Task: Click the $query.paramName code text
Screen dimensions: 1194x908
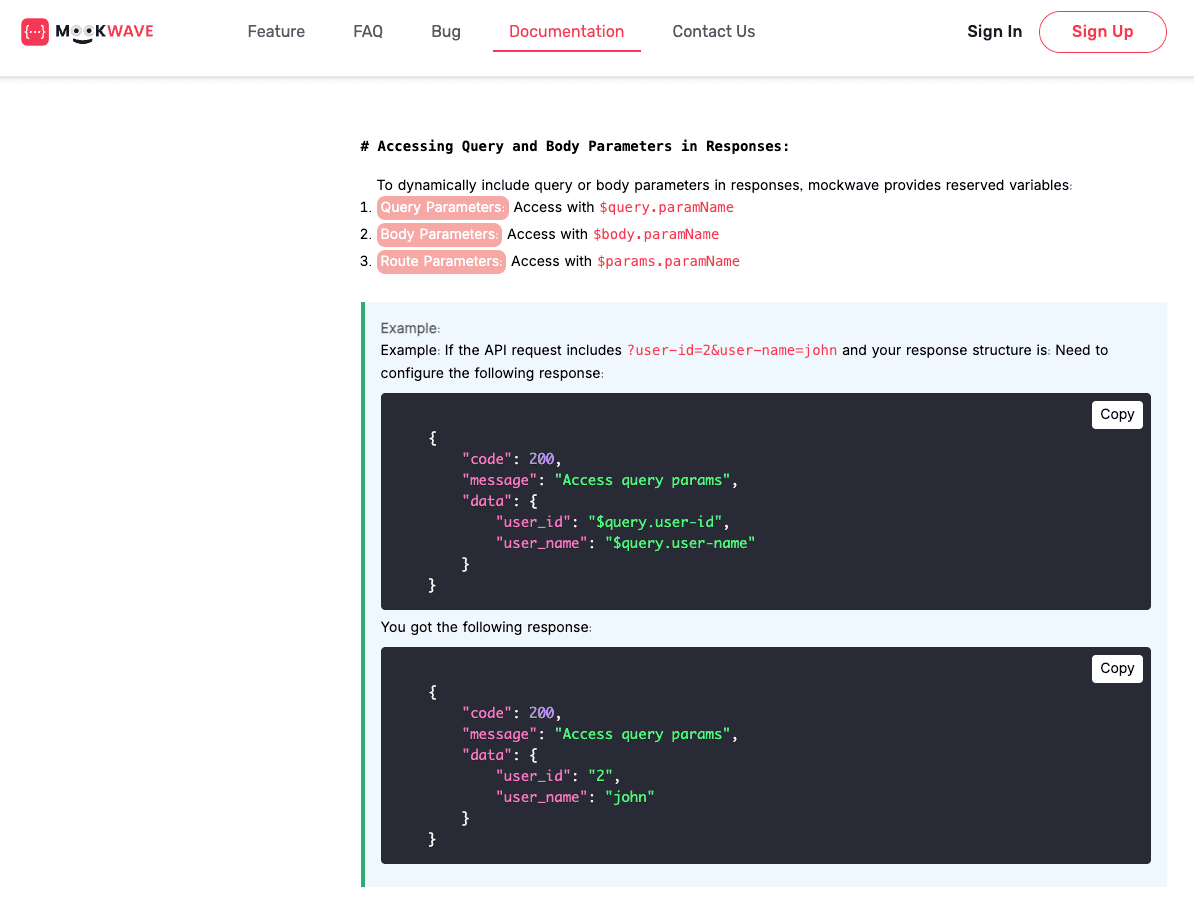Action: click(666, 207)
